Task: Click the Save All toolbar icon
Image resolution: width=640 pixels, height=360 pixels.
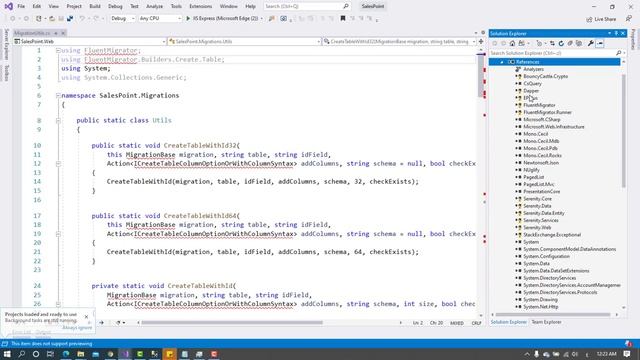Action: [x=70, y=18]
